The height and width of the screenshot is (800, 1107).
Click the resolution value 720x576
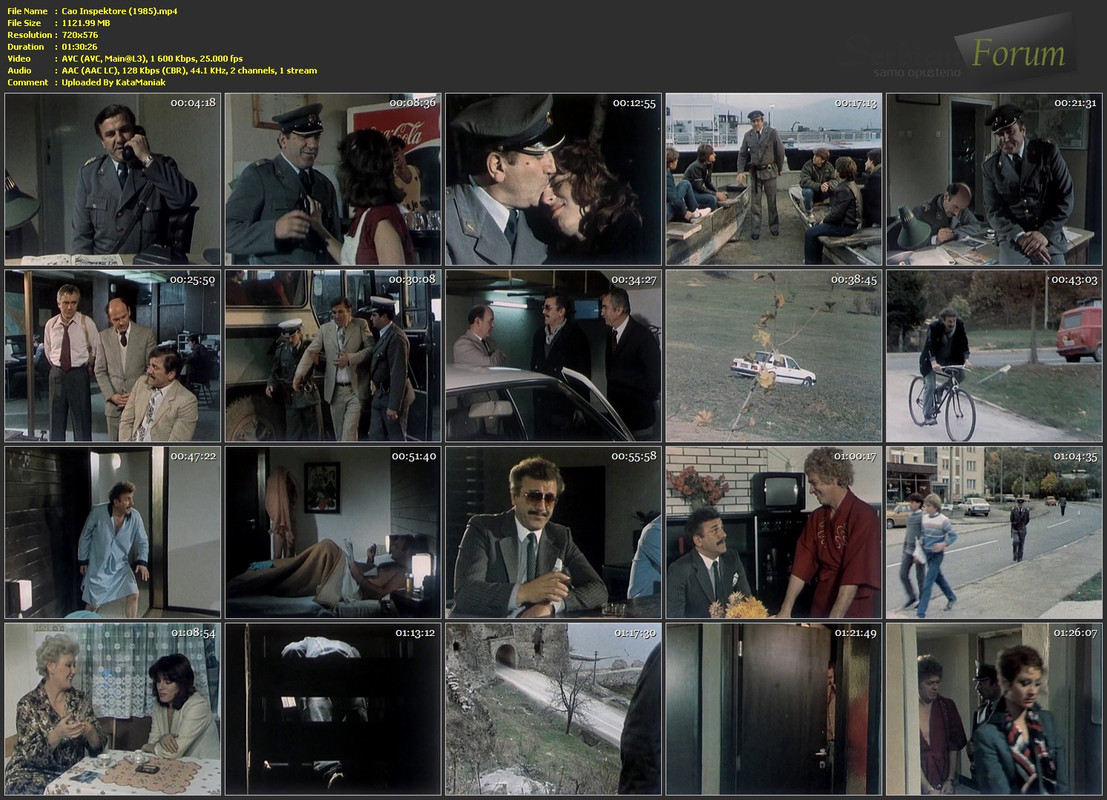(80, 35)
